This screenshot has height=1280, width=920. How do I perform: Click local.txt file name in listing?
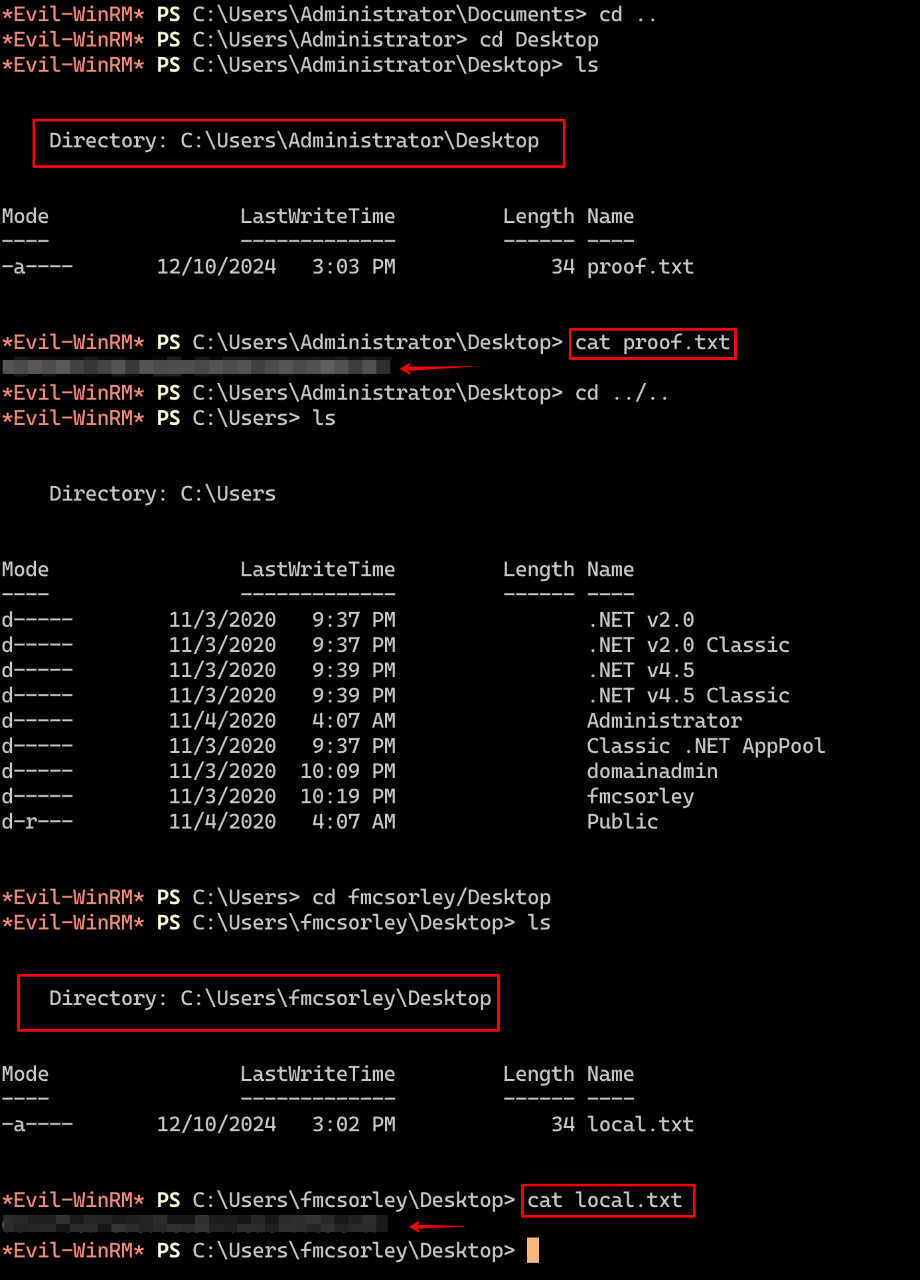640,1124
